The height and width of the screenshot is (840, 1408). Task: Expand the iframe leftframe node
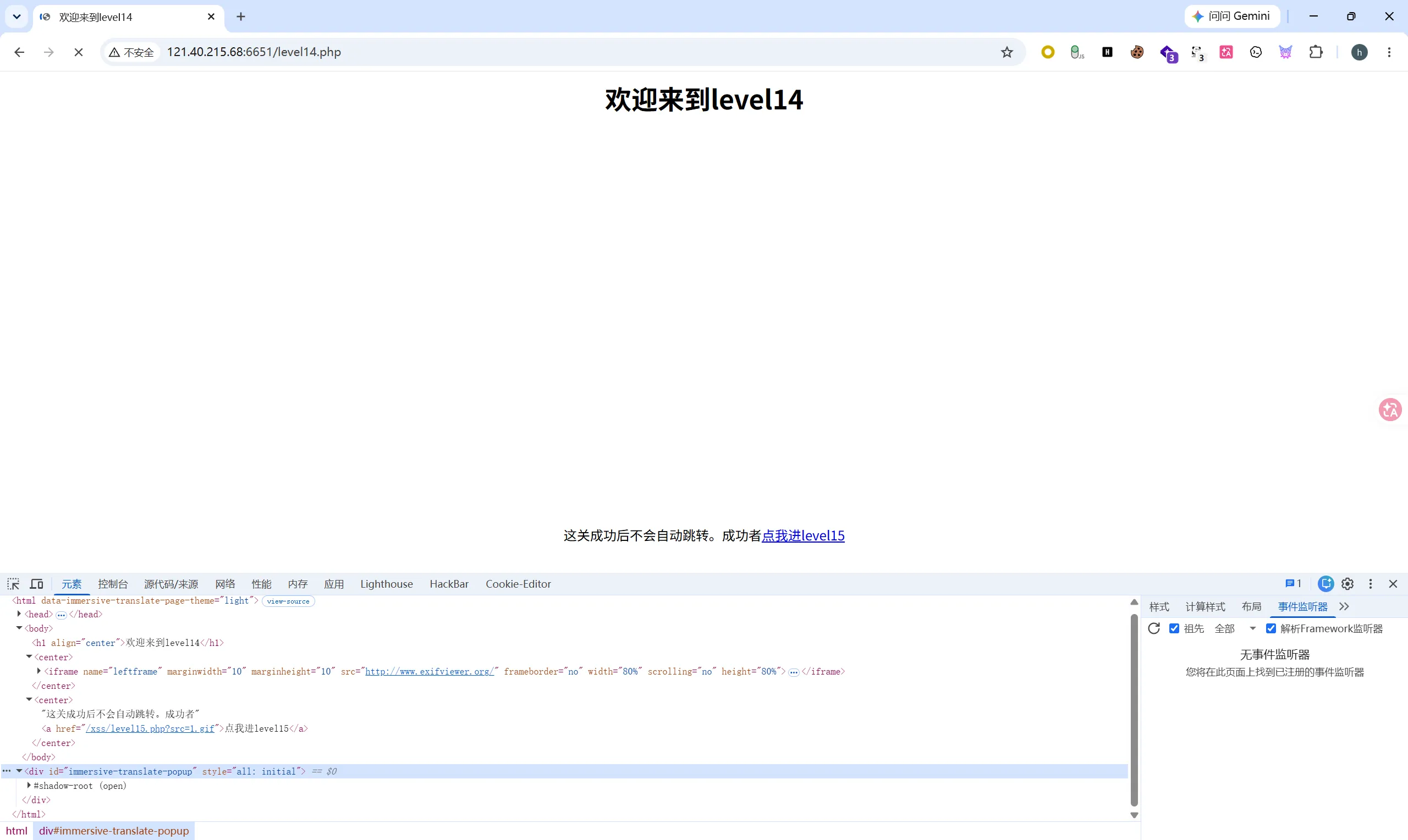pyautogui.click(x=38, y=671)
